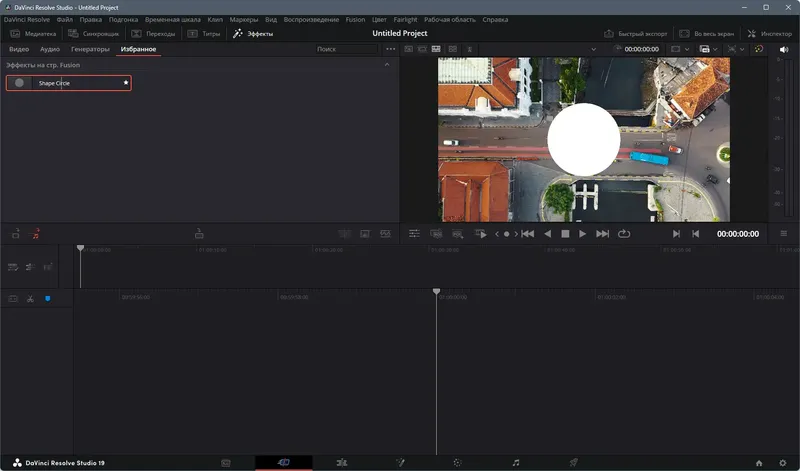Jump to first frame of the clip

click(x=528, y=234)
